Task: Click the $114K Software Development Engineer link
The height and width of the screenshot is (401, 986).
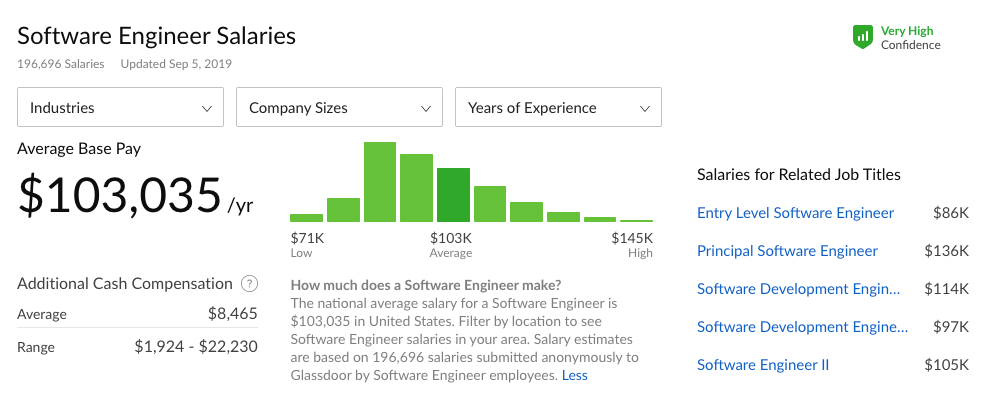Action: (x=799, y=289)
